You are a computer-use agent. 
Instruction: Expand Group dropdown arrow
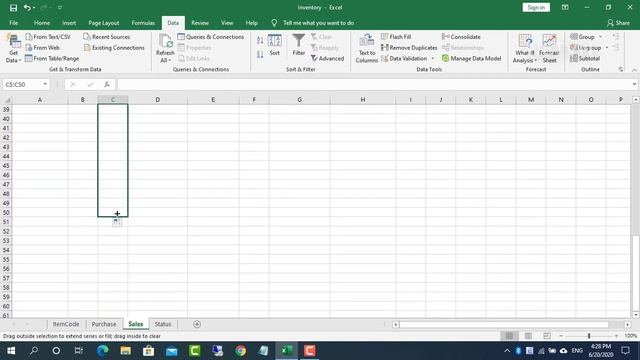600,37
